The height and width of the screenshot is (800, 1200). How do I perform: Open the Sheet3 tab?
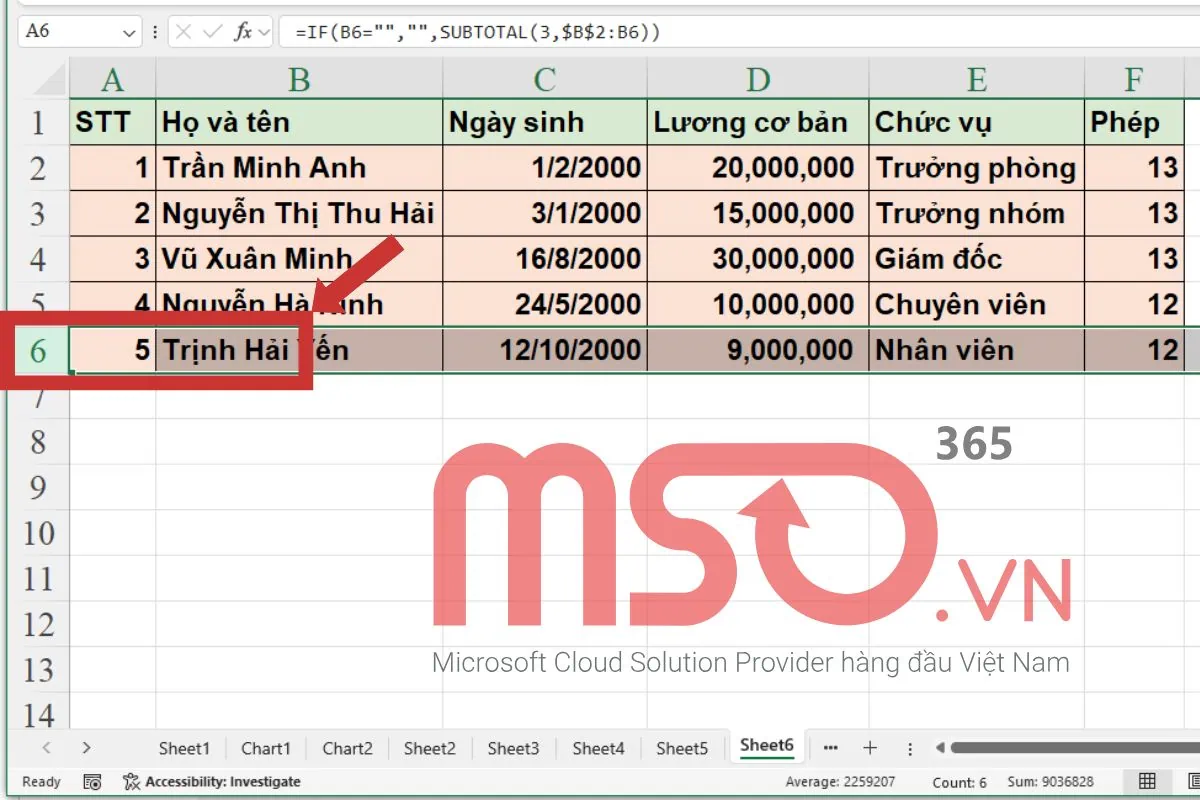tap(513, 747)
